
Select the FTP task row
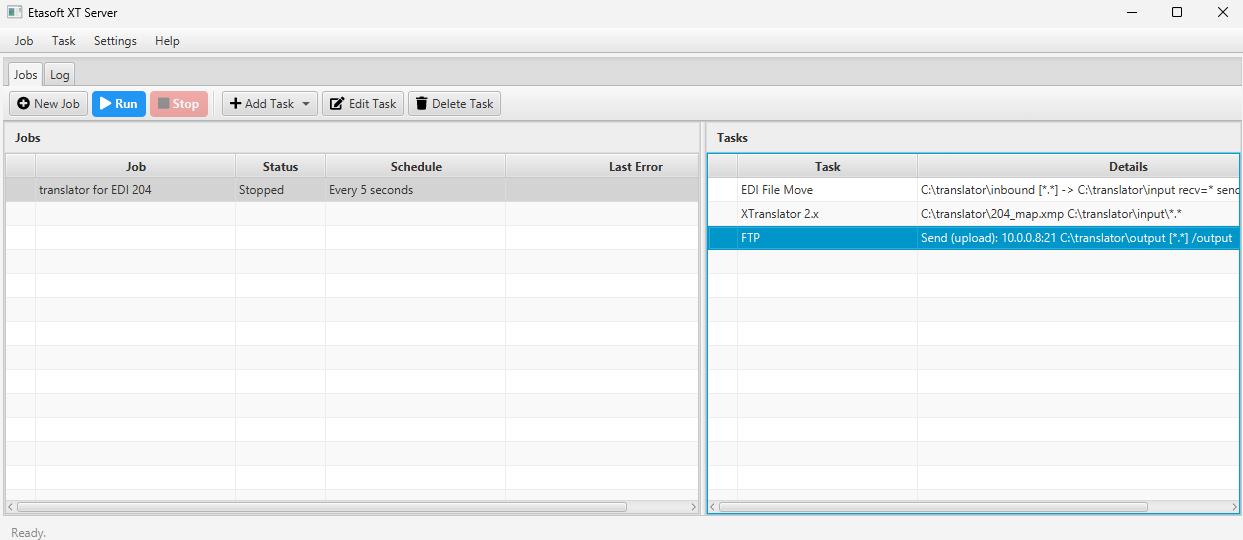pyautogui.click(x=973, y=238)
